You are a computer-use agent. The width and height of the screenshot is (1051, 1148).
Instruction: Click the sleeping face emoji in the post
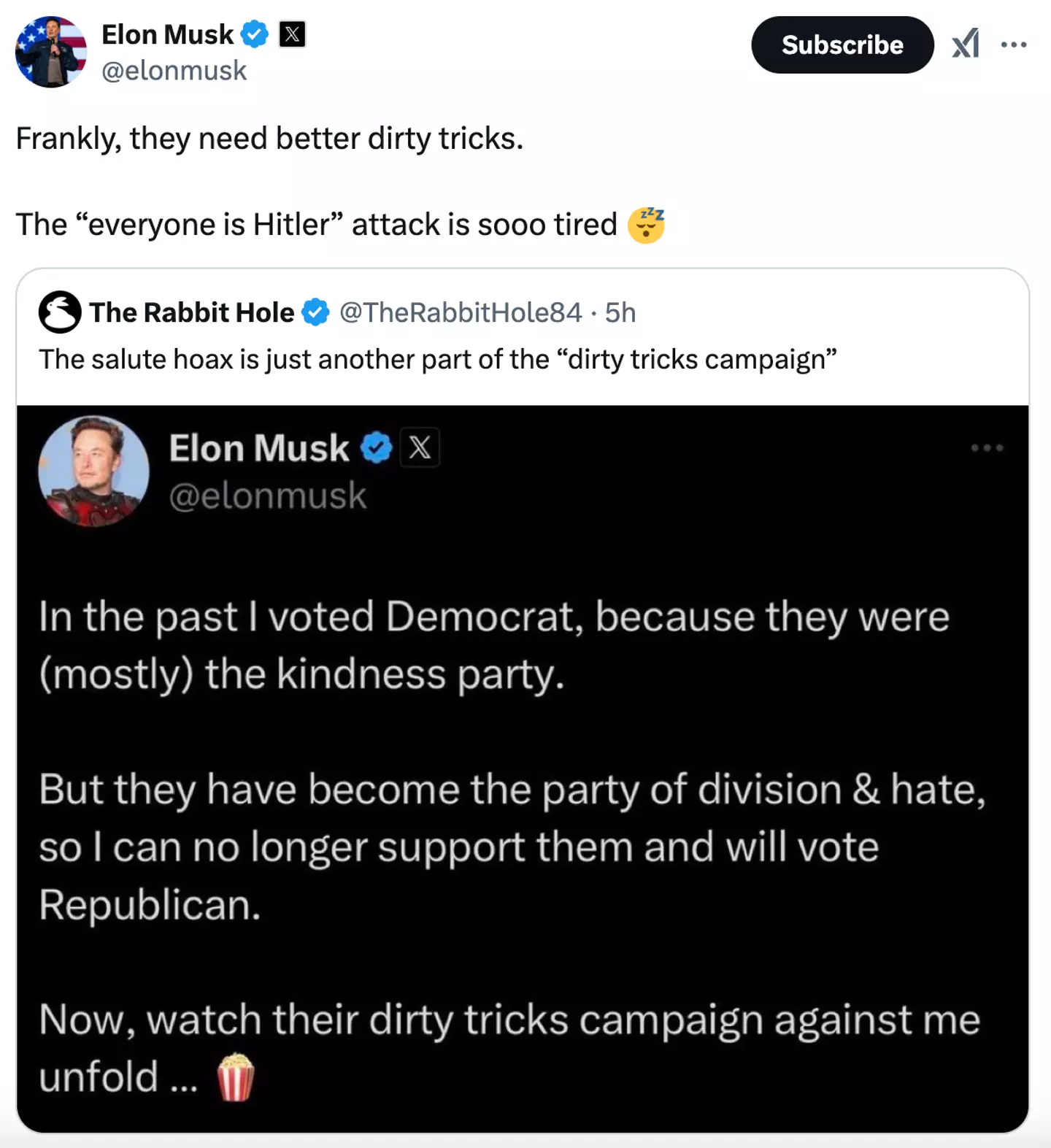tap(647, 225)
